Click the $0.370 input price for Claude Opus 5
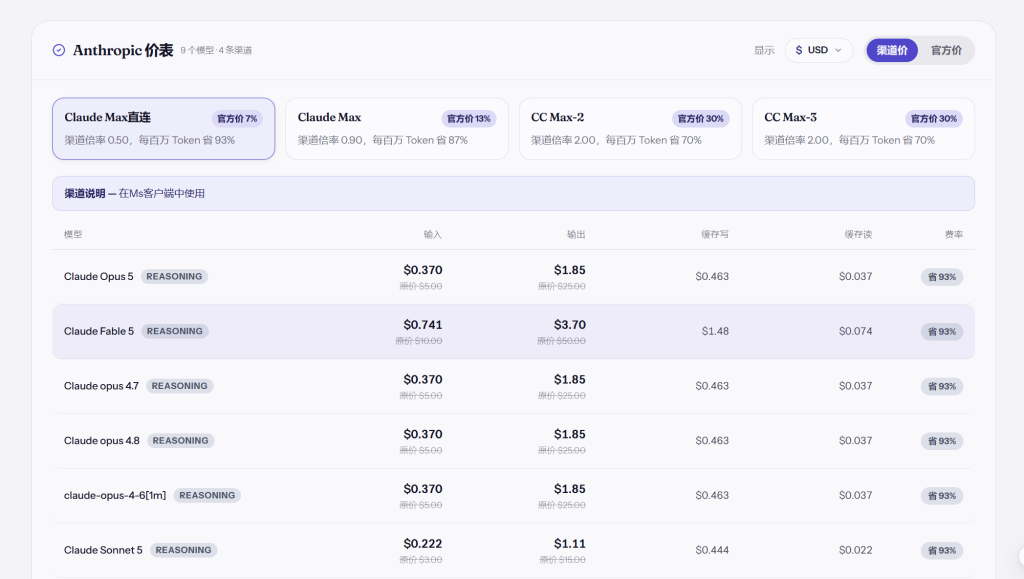The width and height of the screenshot is (1024, 579). tap(423, 270)
